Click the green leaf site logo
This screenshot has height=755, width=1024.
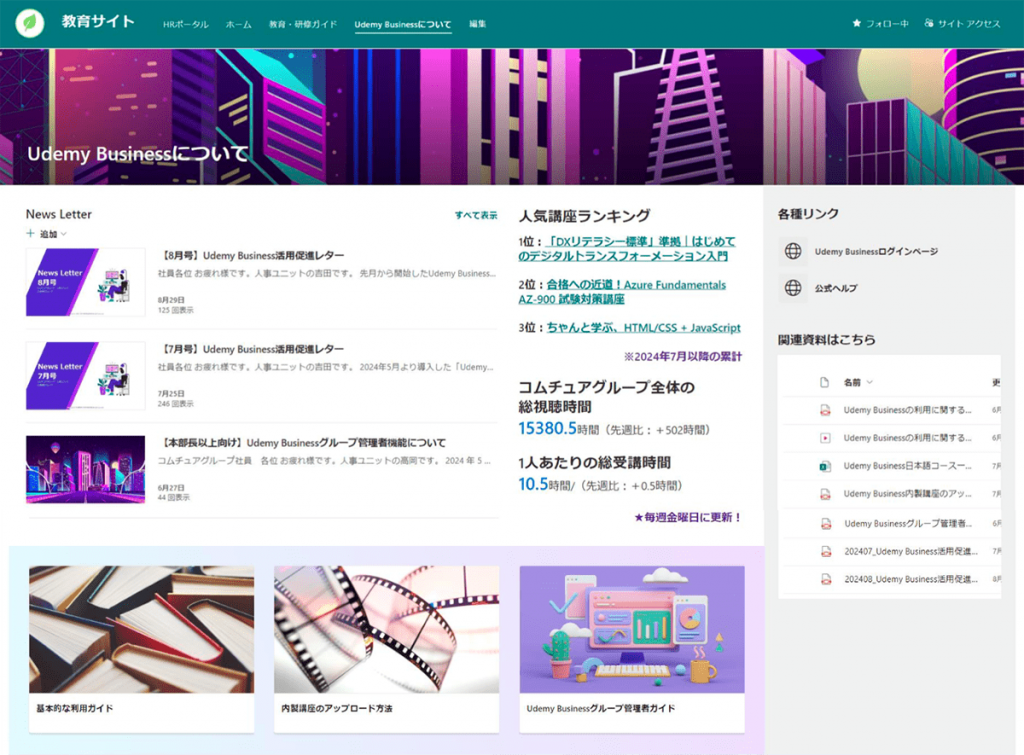(x=30, y=23)
